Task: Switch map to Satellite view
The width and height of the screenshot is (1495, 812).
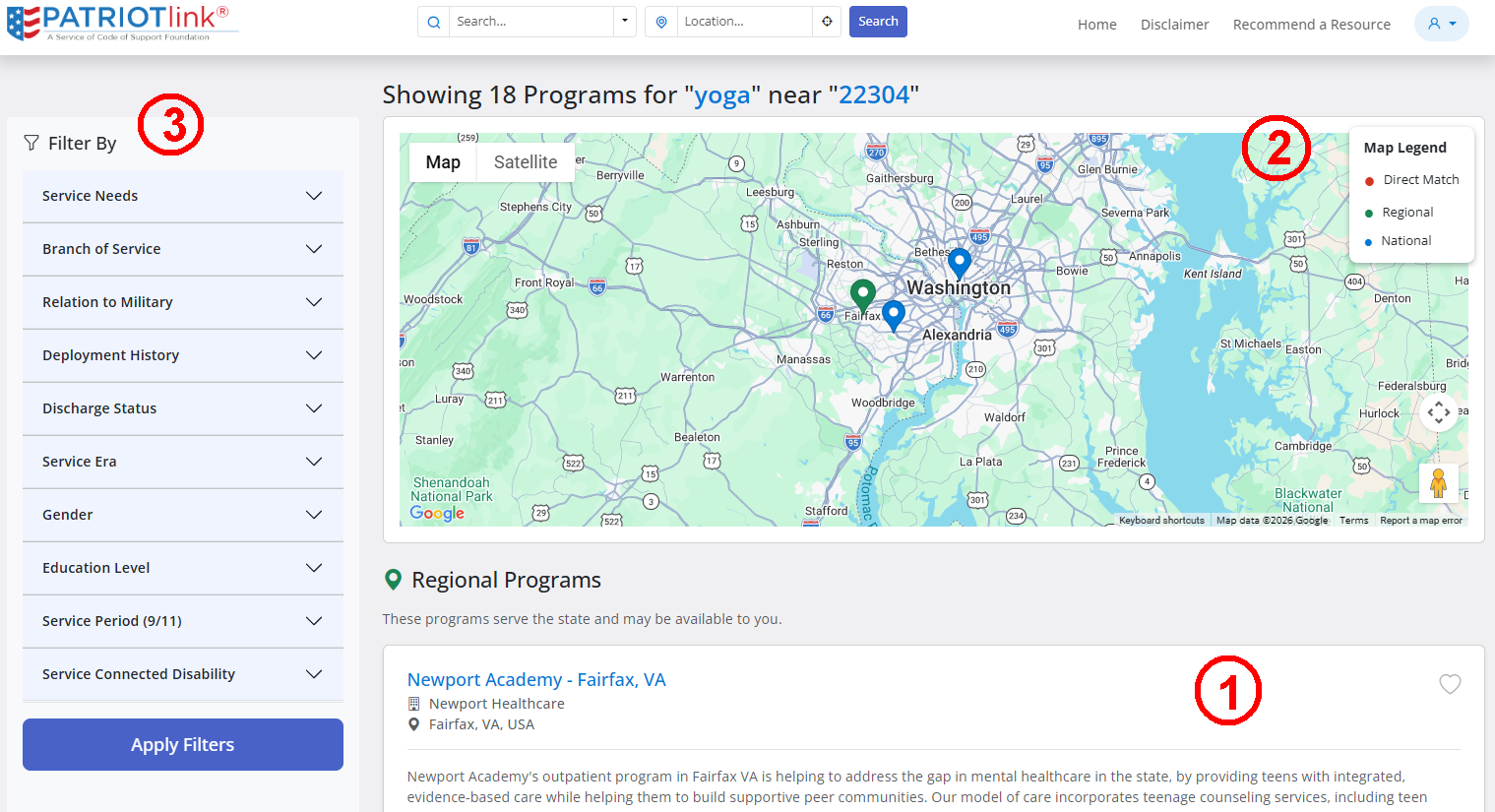Action: click(526, 162)
